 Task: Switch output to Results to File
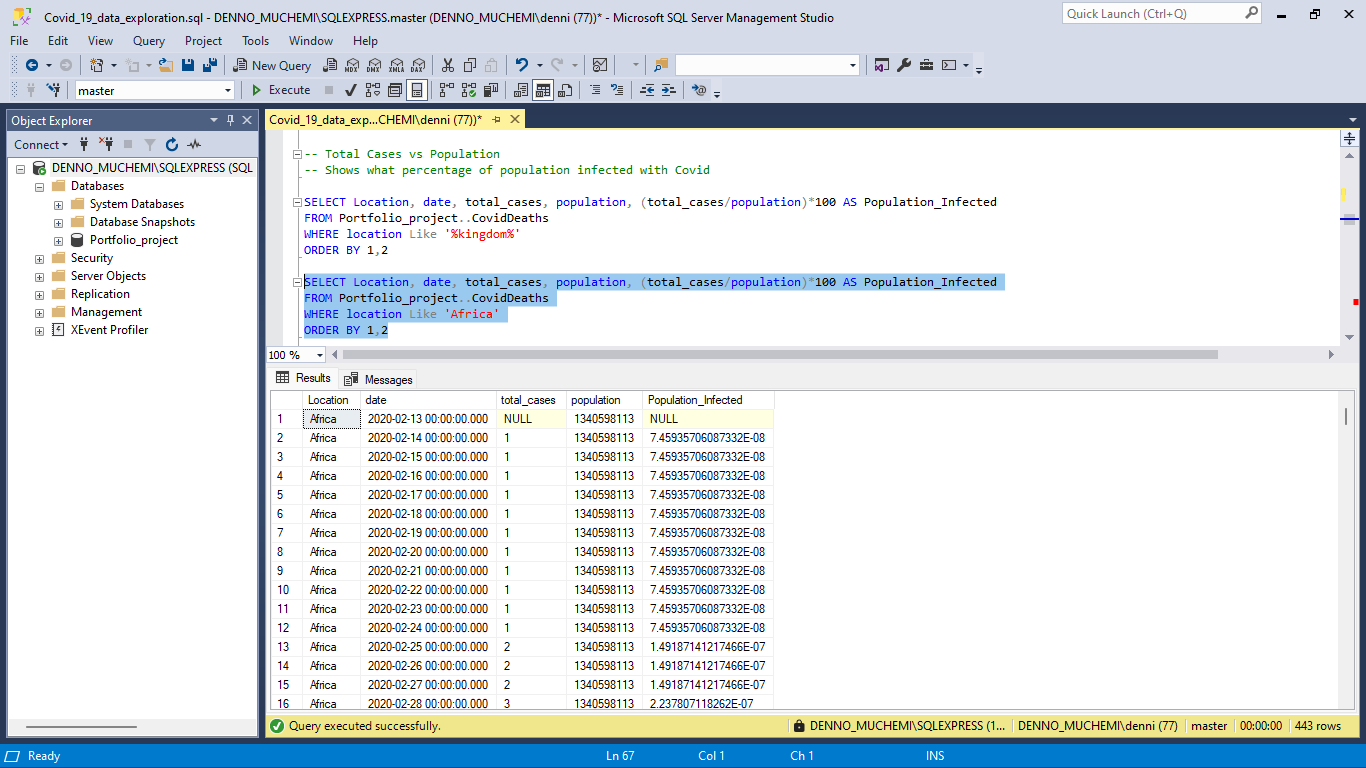click(565, 90)
